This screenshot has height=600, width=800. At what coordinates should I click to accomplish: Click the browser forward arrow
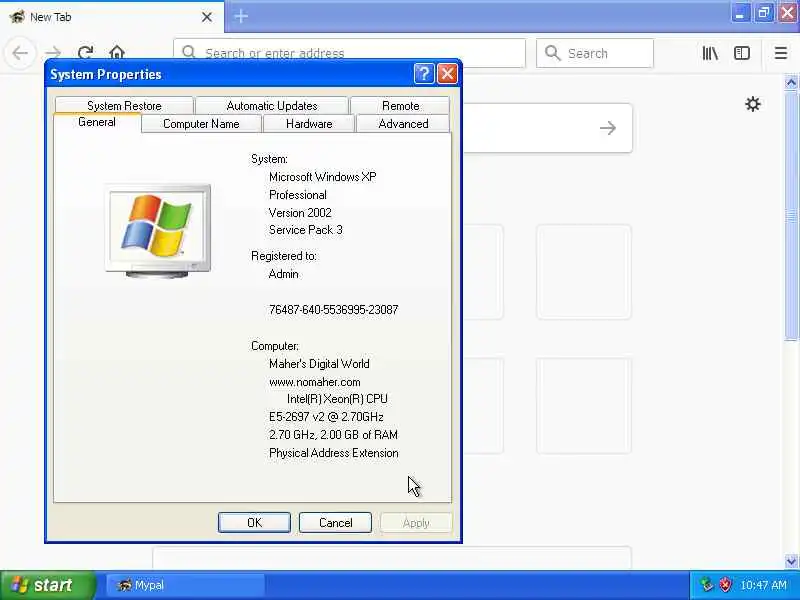click(53, 53)
